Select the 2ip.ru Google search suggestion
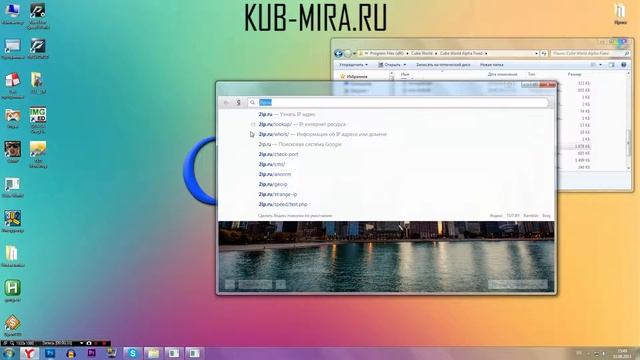 (300, 144)
